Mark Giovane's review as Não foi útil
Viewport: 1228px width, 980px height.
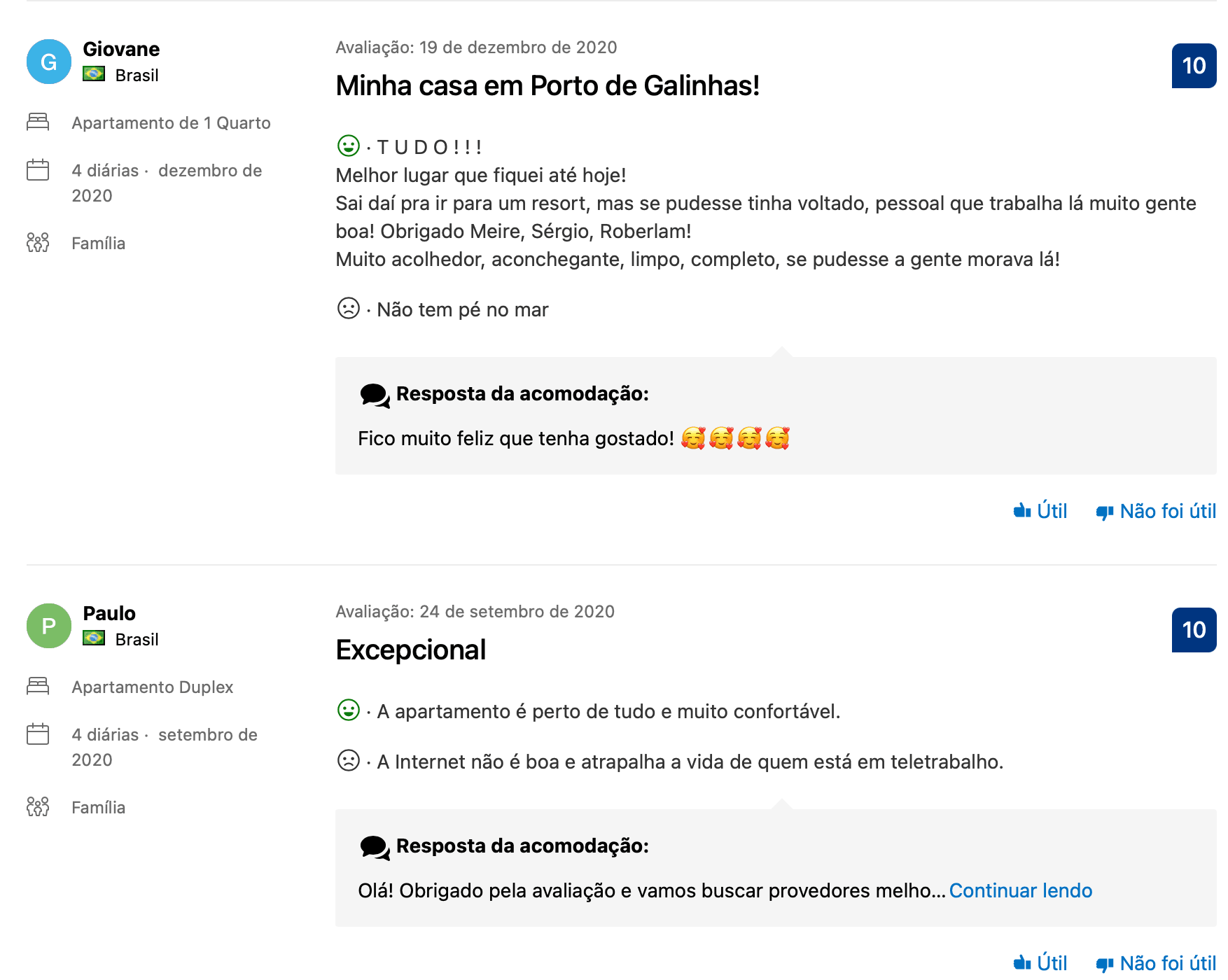pos(1156,512)
